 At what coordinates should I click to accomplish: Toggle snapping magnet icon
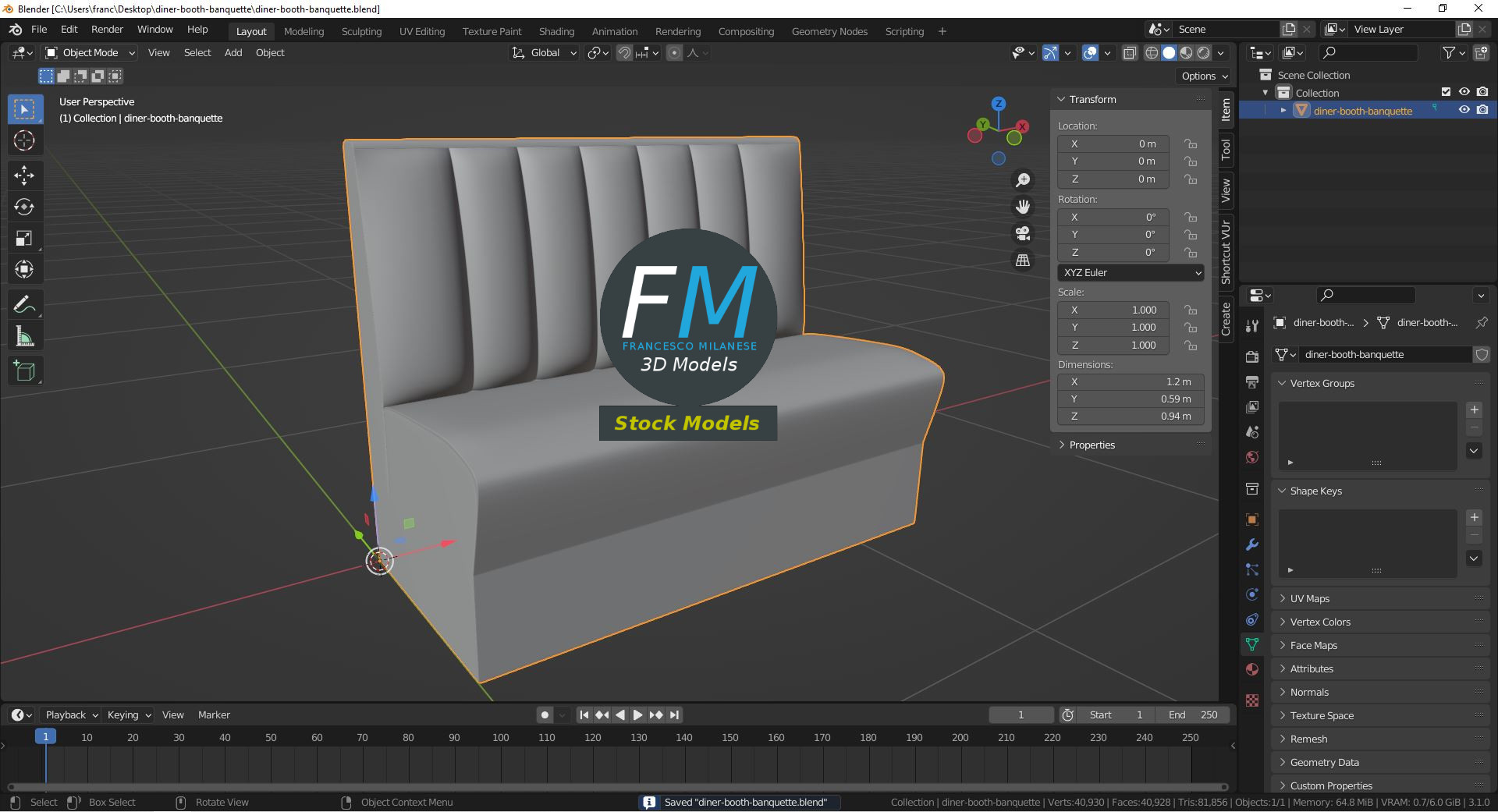click(624, 53)
